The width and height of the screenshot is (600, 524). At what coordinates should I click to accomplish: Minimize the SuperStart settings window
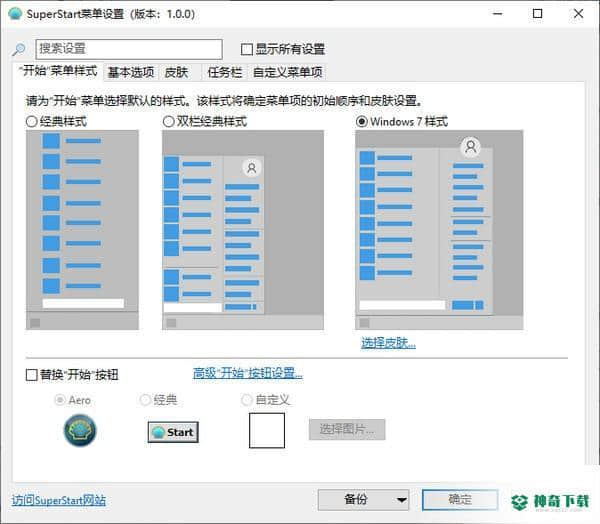tap(497, 14)
